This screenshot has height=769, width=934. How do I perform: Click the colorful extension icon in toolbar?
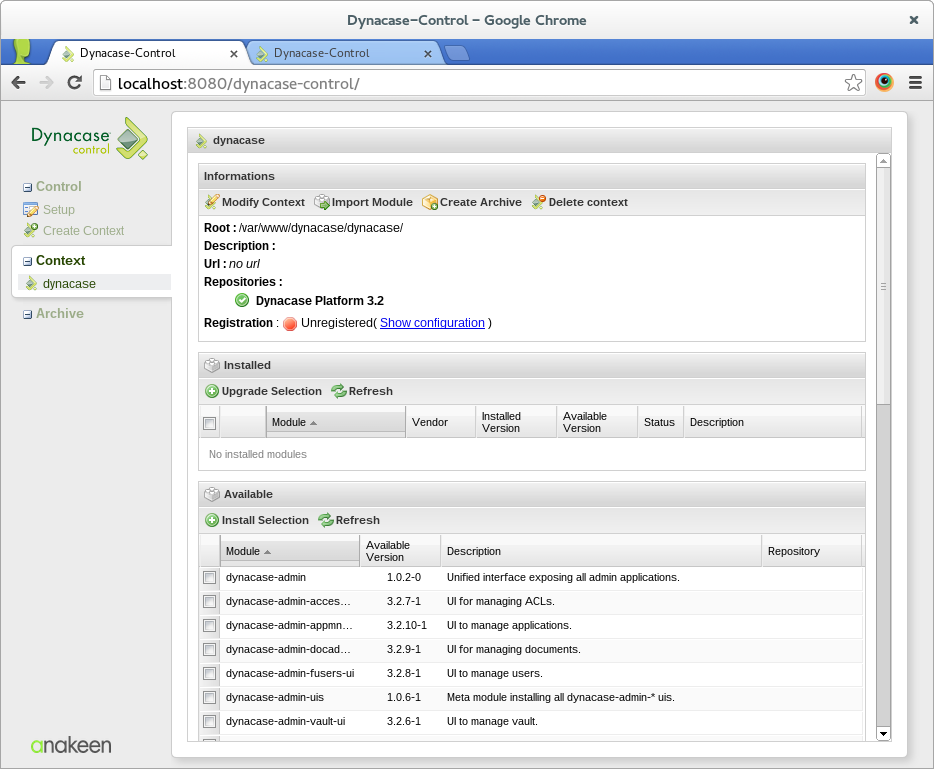click(x=884, y=82)
